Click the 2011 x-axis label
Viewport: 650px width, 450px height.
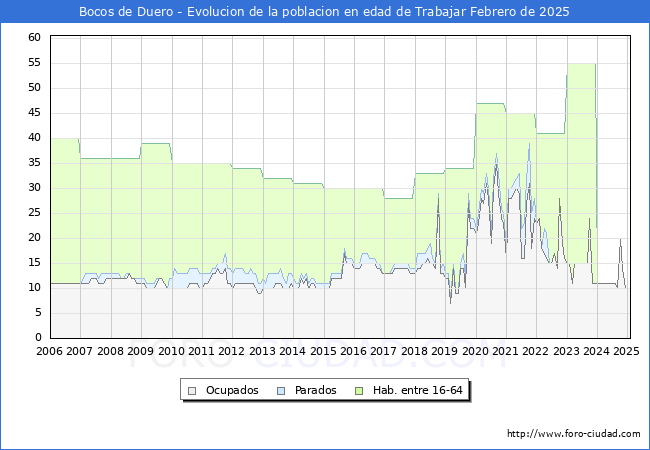201,351
